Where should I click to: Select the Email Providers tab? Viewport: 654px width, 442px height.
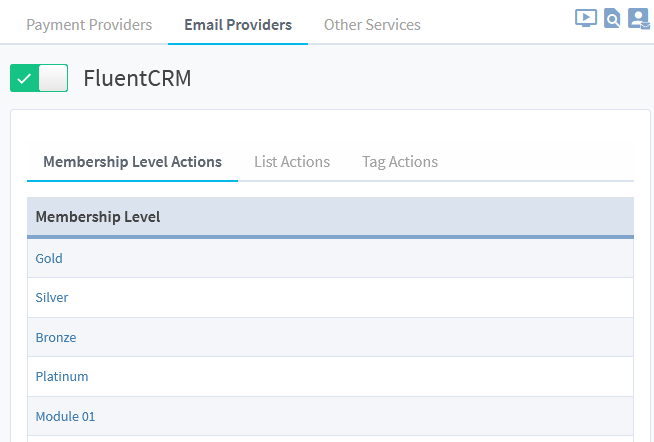238,24
